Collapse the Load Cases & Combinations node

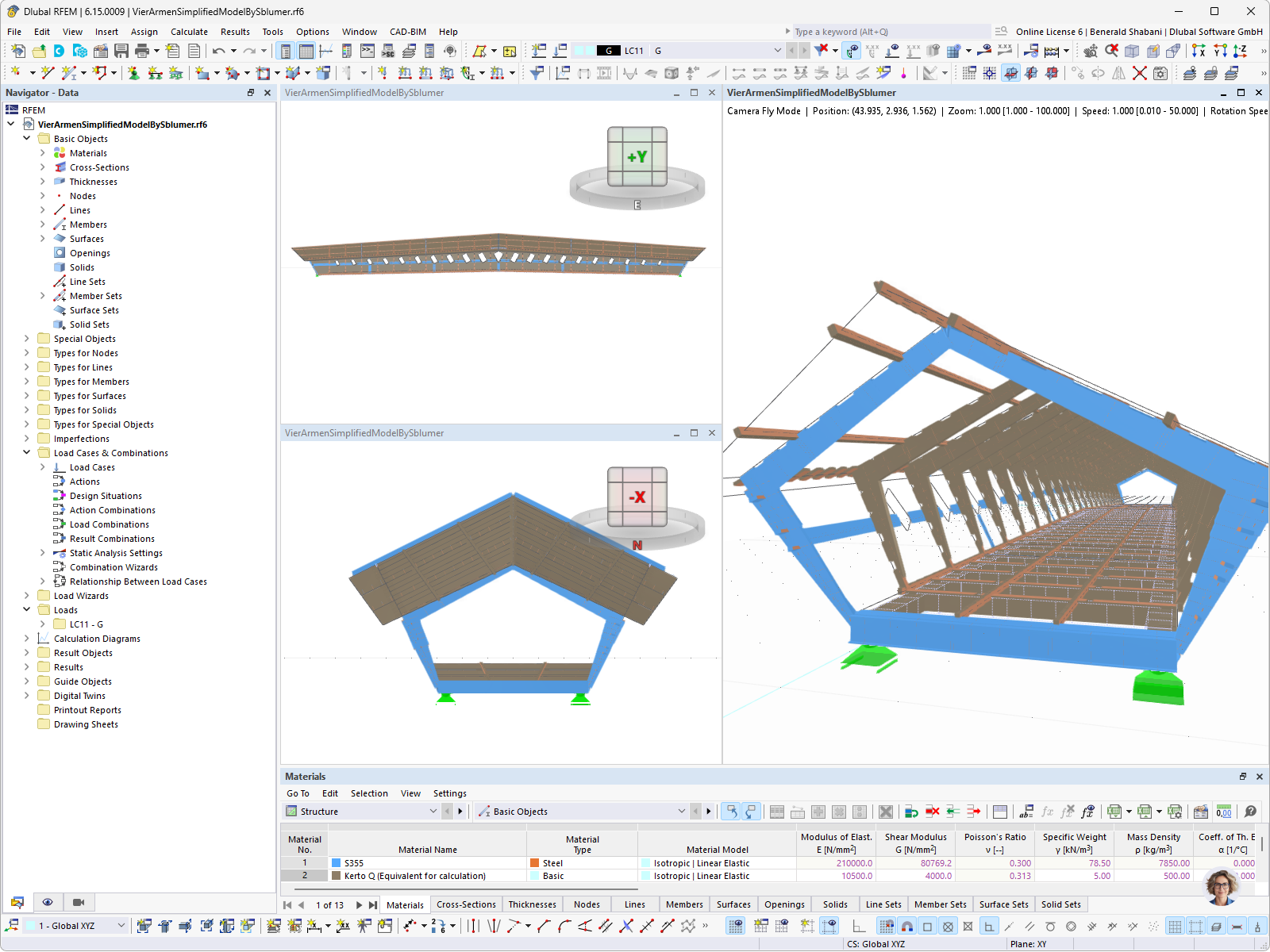26,453
